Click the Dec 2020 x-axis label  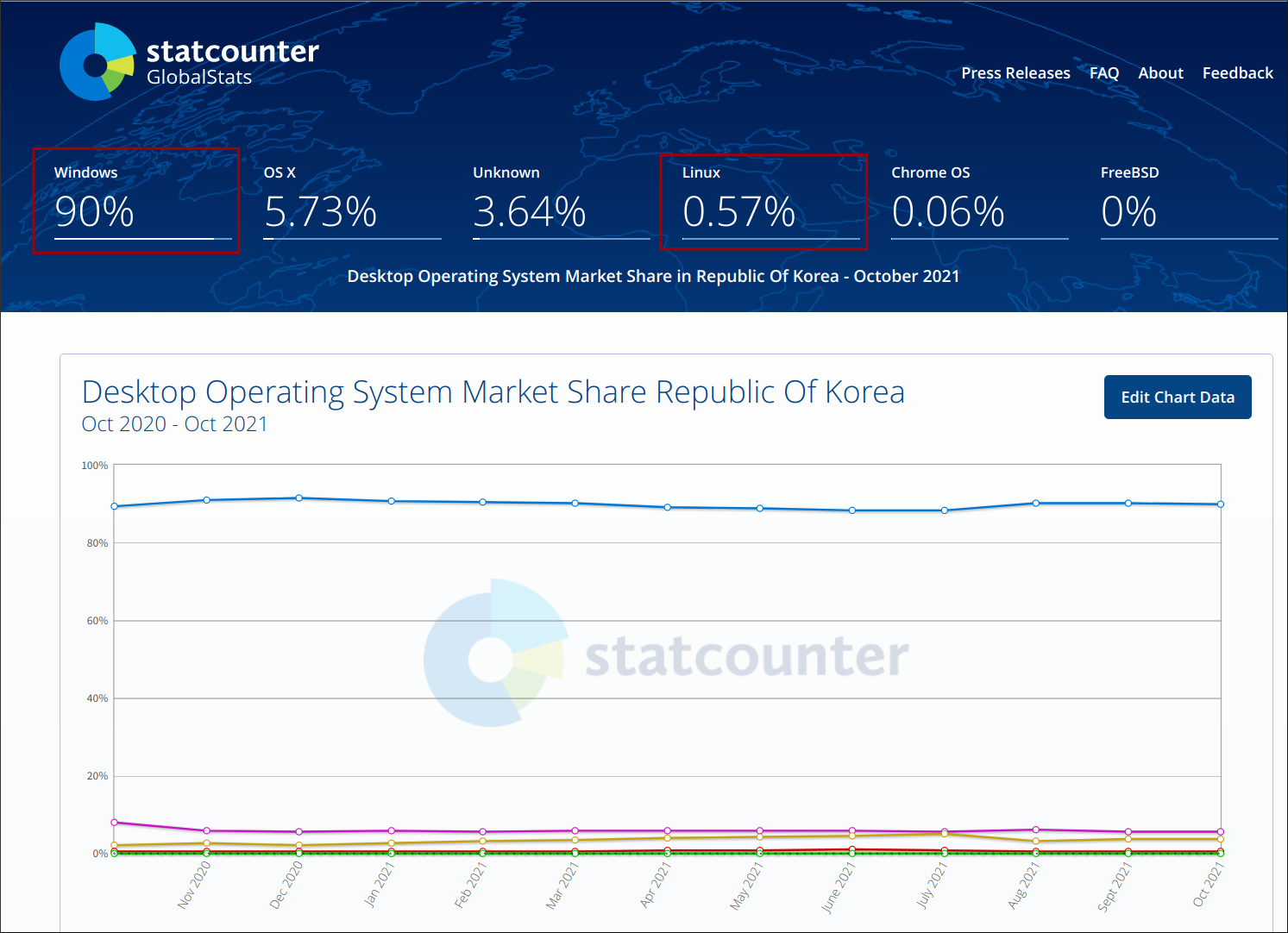tap(286, 885)
